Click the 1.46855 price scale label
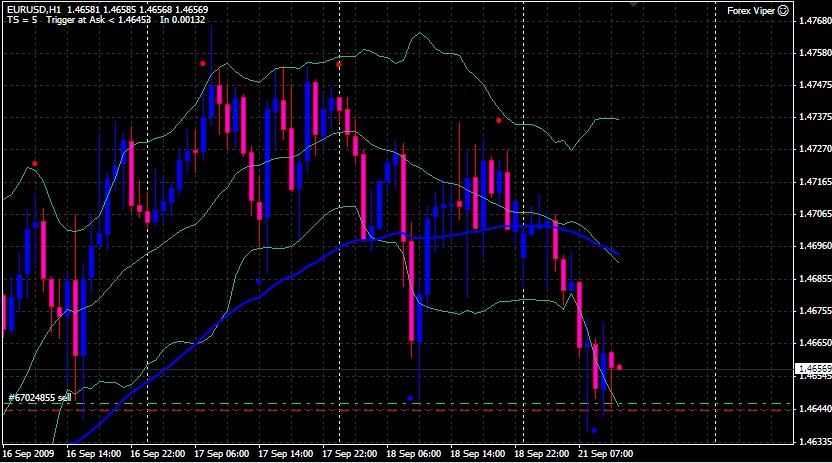Viewport: 832px width, 463px height. tap(815, 278)
